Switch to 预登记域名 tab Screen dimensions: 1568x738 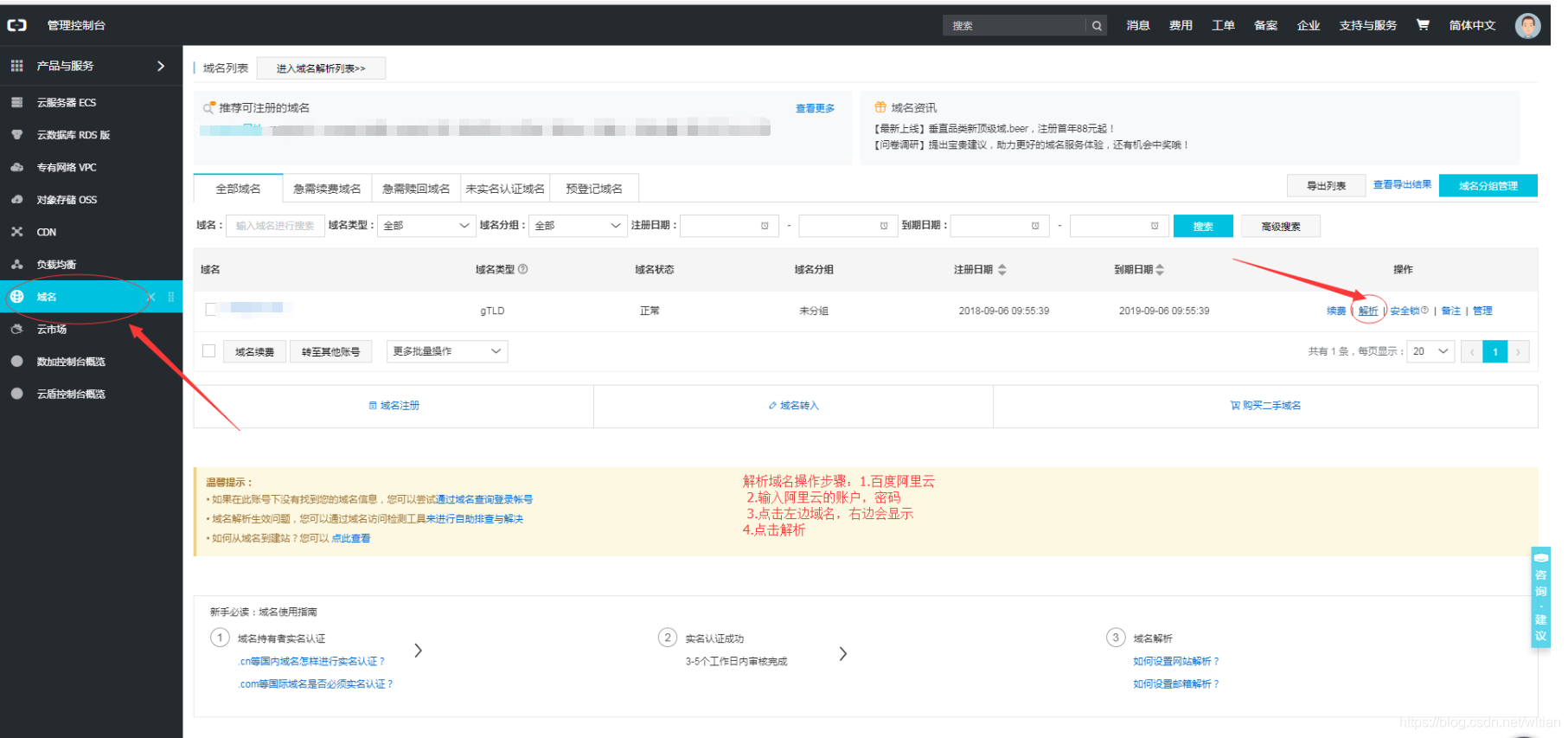[x=594, y=189]
